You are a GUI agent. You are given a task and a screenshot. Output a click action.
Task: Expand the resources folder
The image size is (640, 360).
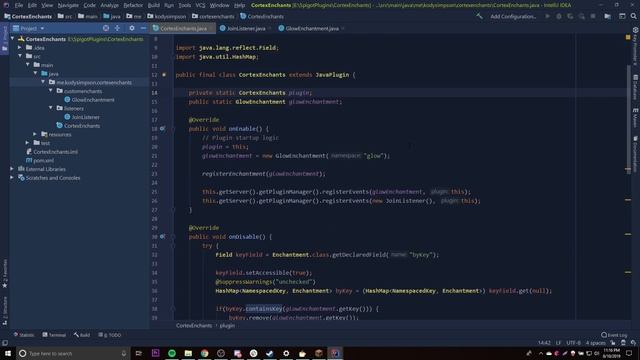click(x=35, y=134)
